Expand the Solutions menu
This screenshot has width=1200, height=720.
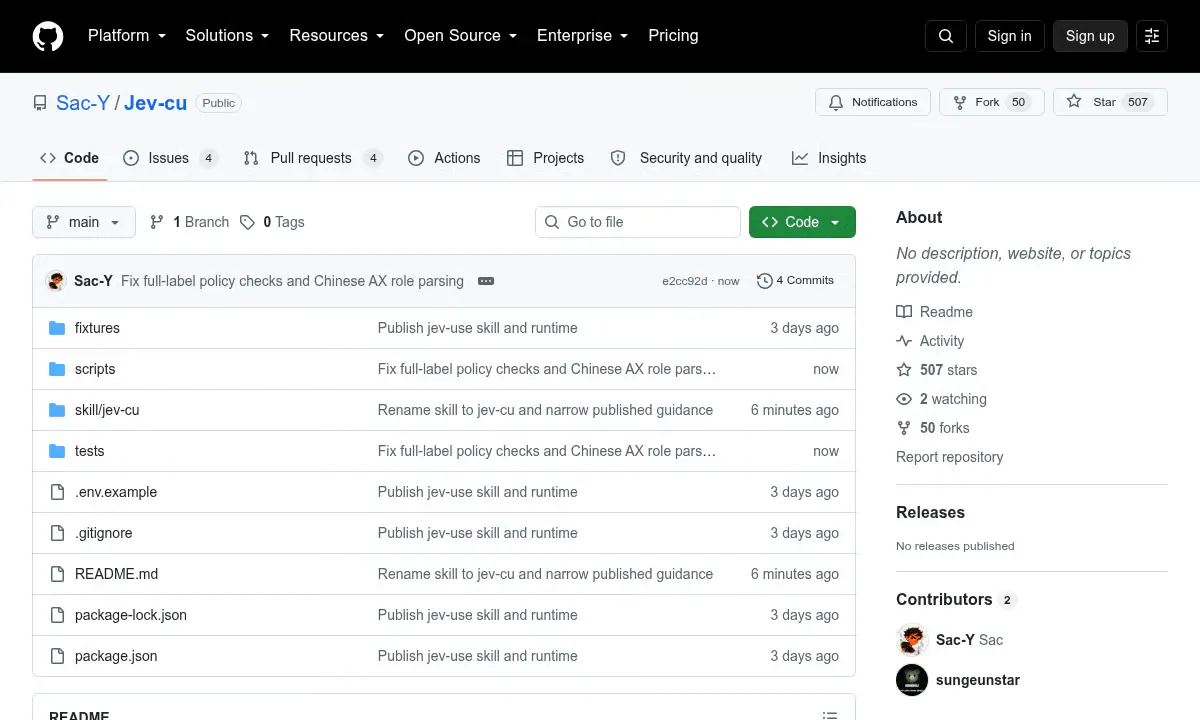[228, 36]
